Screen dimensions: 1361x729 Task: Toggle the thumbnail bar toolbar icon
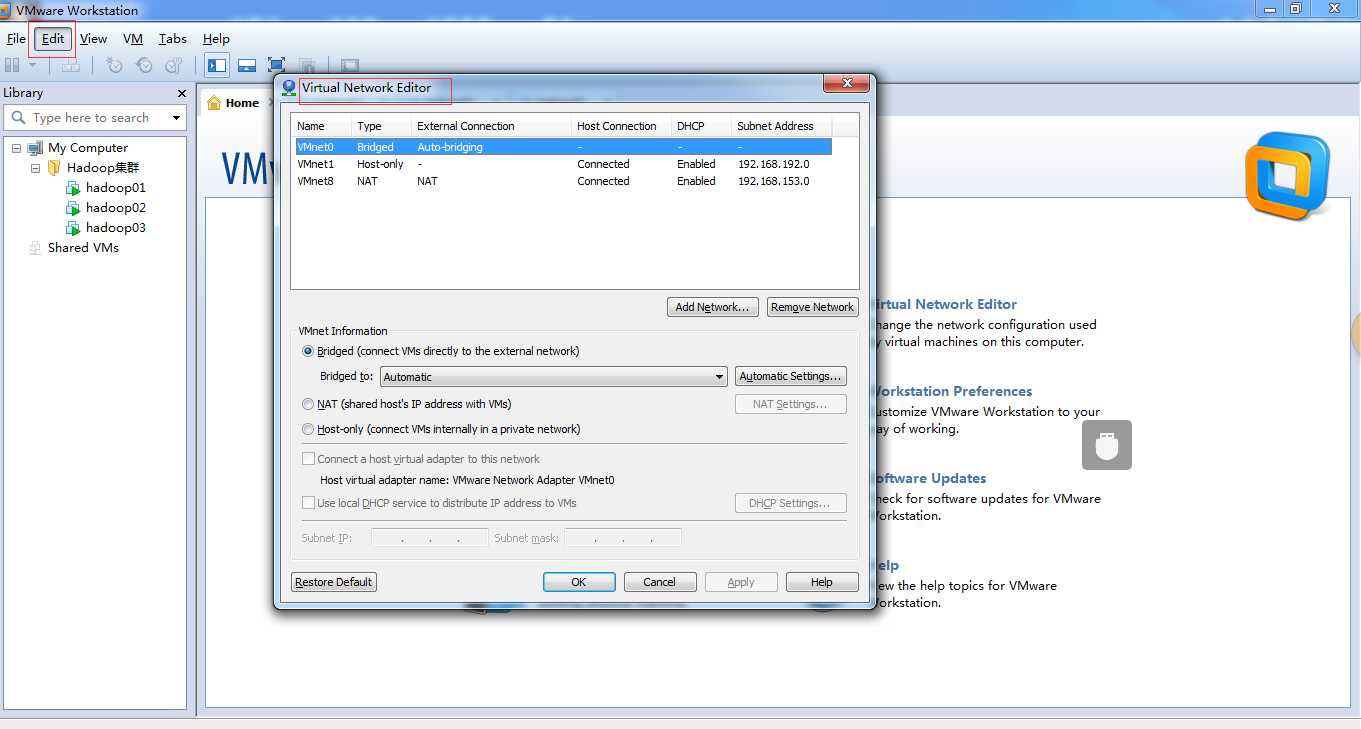pyautogui.click(x=247, y=65)
